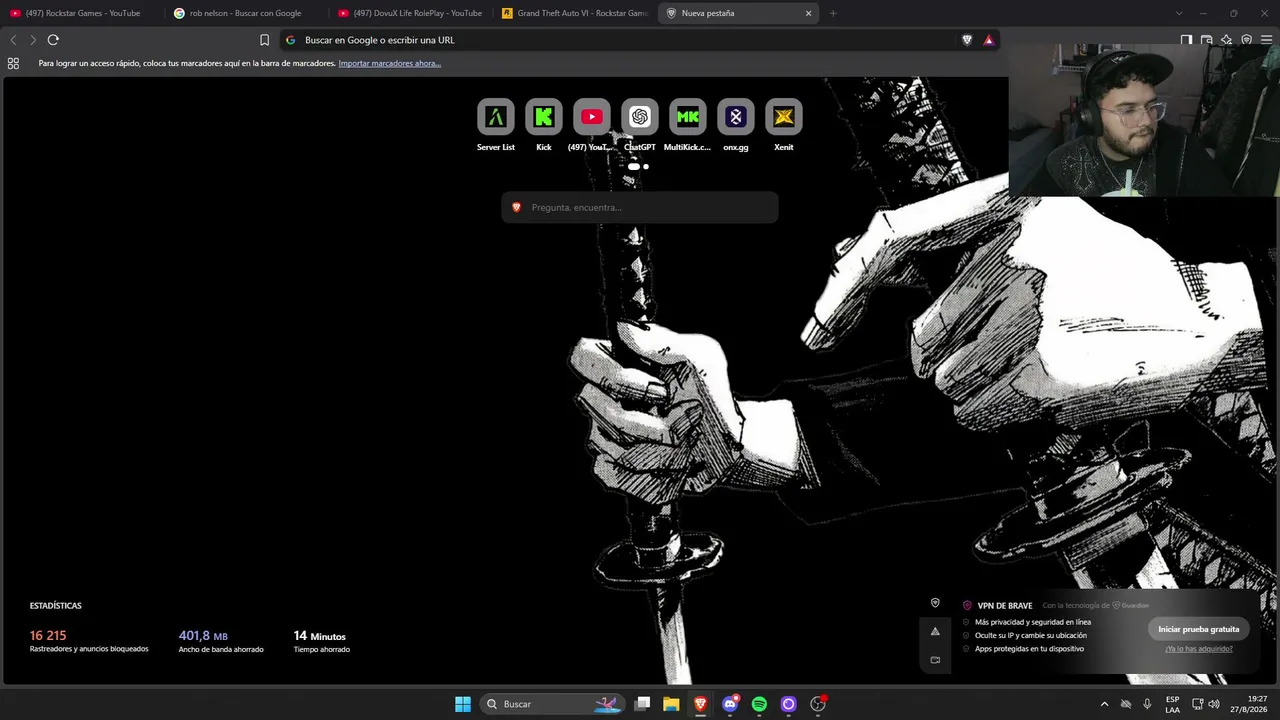Viewport: 1280px width, 720px height.
Task: Expand the tab search dropdown arrow
Action: click(x=1179, y=13)
